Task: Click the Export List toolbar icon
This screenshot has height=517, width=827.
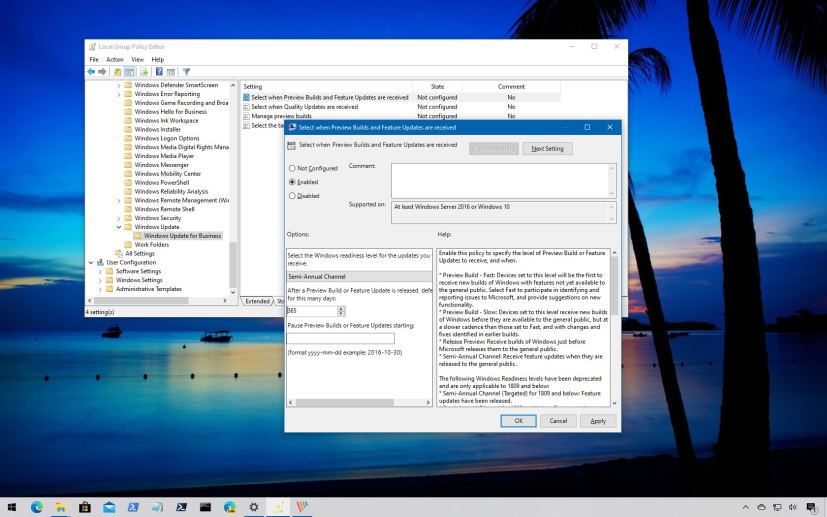Action: point(143,72)
